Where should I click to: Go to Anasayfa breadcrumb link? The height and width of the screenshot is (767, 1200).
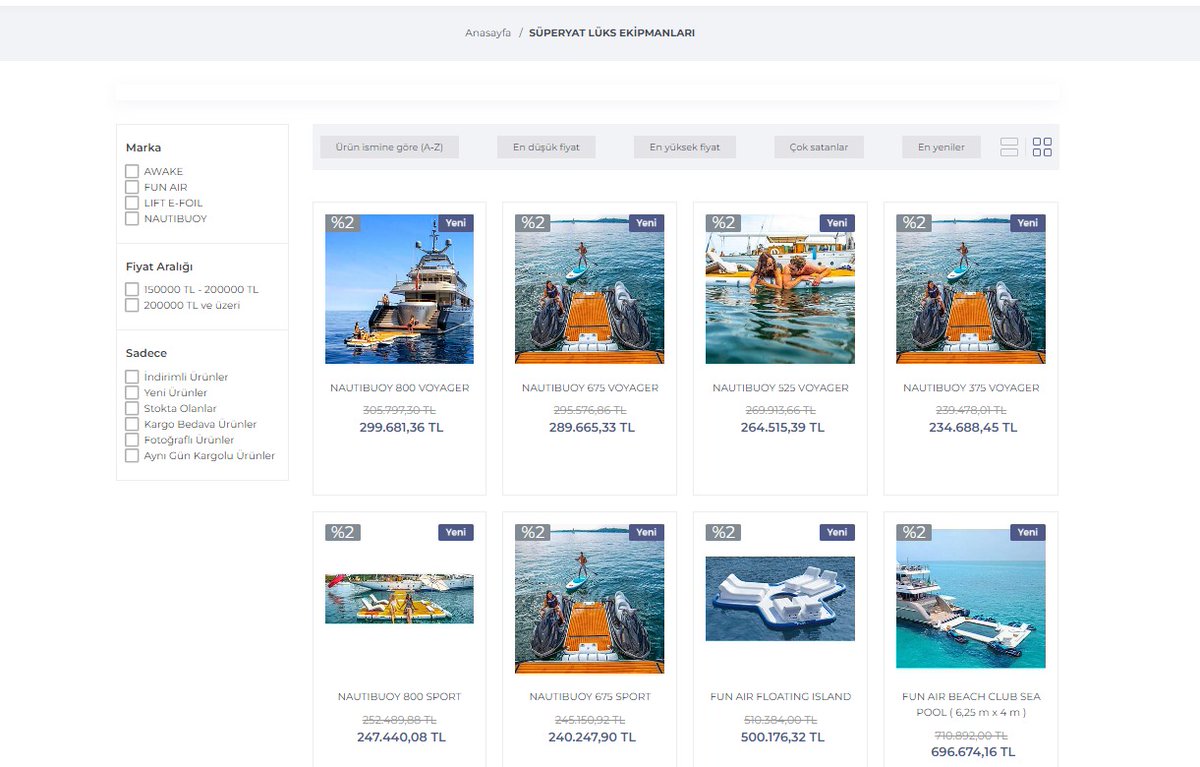click(x=488, y=33)
